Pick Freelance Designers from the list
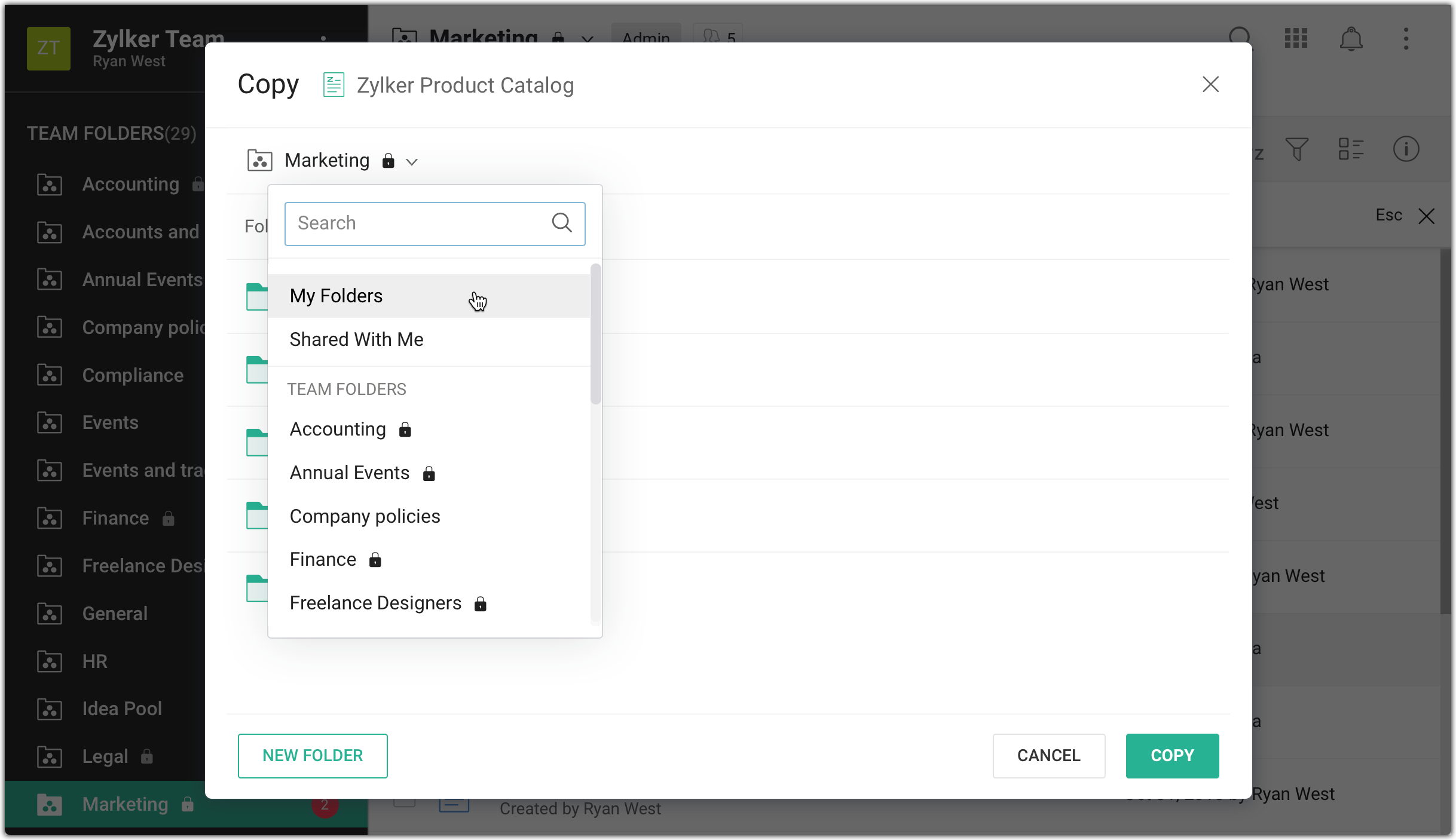 (376, 603)
